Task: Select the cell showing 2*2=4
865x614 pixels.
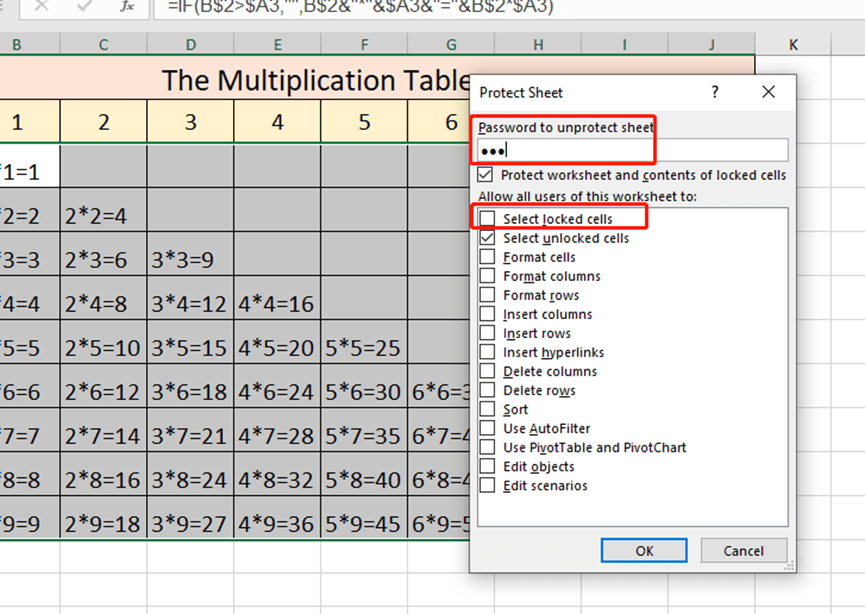Action: (103, 210)
